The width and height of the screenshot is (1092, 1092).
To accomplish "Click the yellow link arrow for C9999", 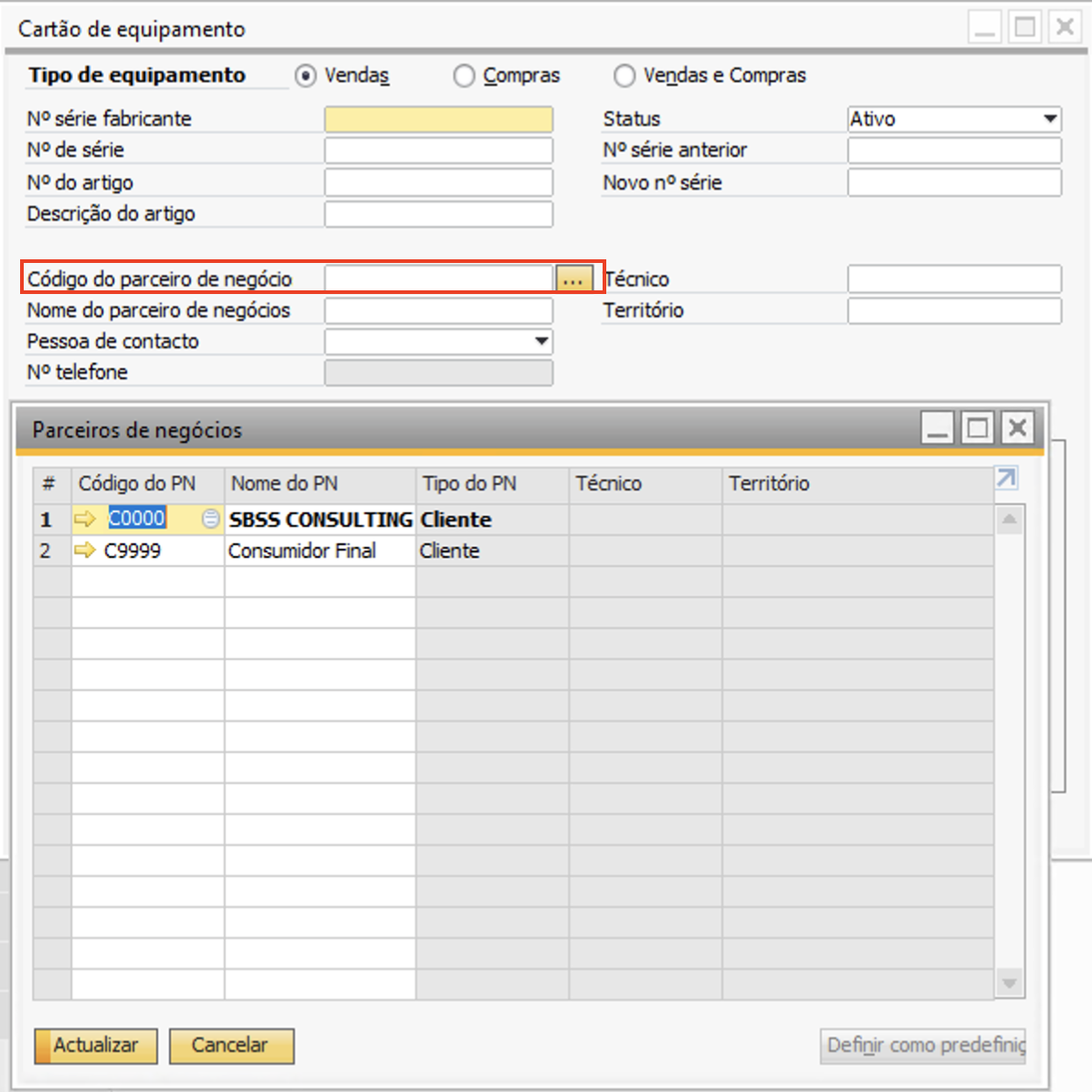I will pos(85,551).
